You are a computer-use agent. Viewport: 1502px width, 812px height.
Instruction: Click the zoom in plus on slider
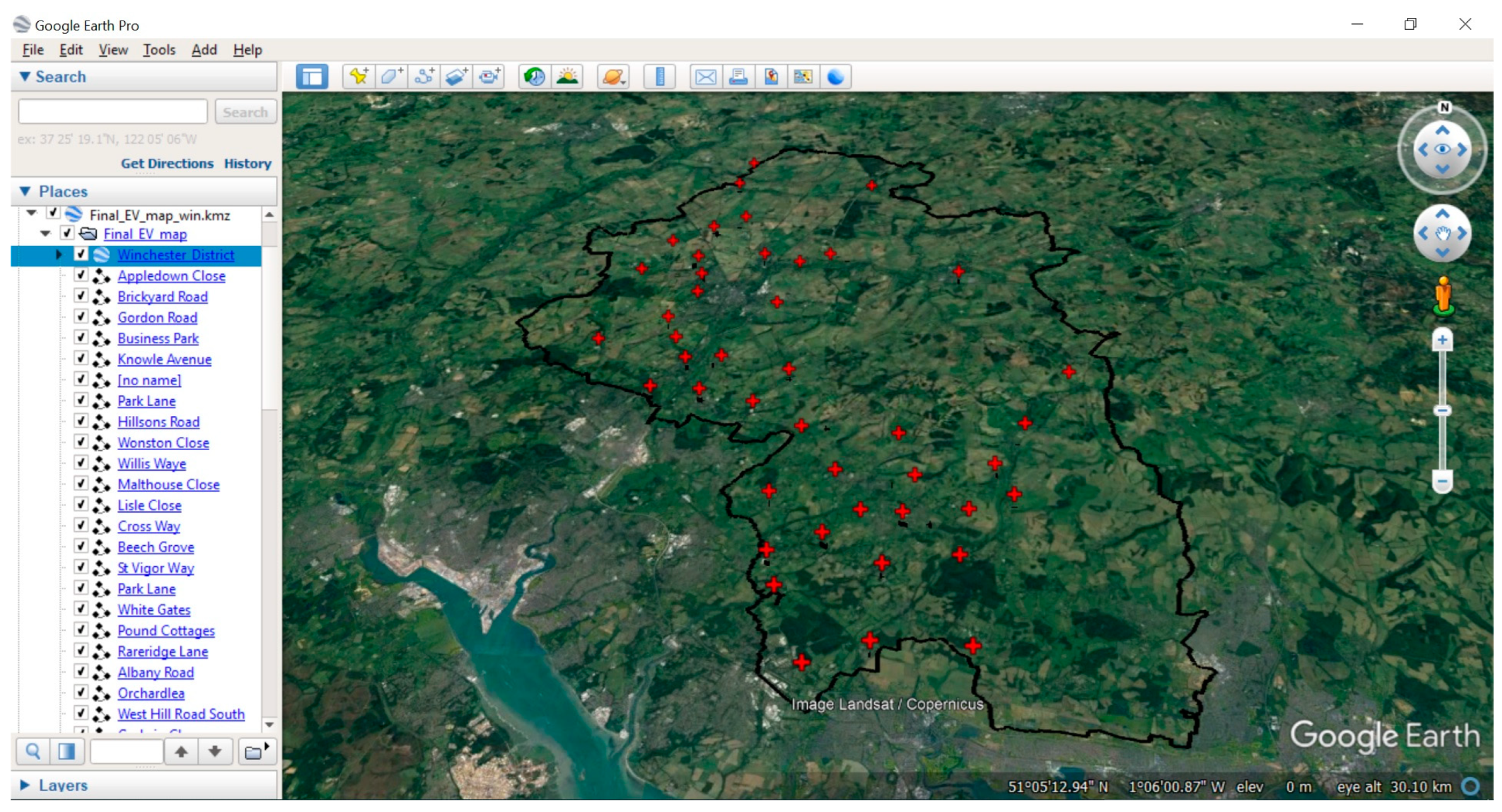(x=1442, y=341)
